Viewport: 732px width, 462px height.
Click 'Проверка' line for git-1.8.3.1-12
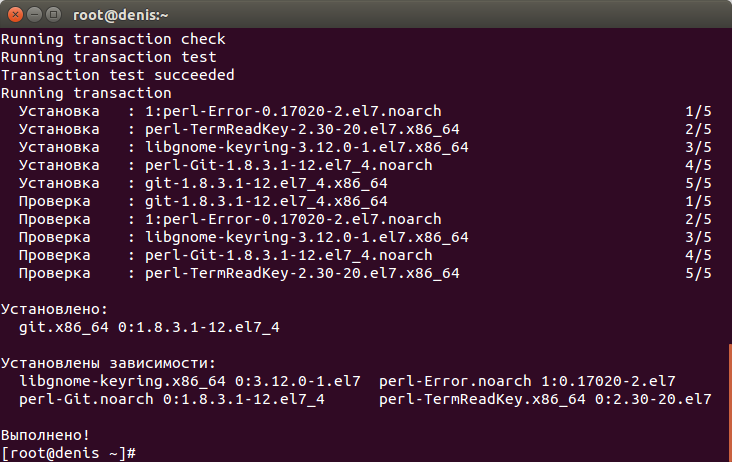pyautogui.click(x=365, y=201)
